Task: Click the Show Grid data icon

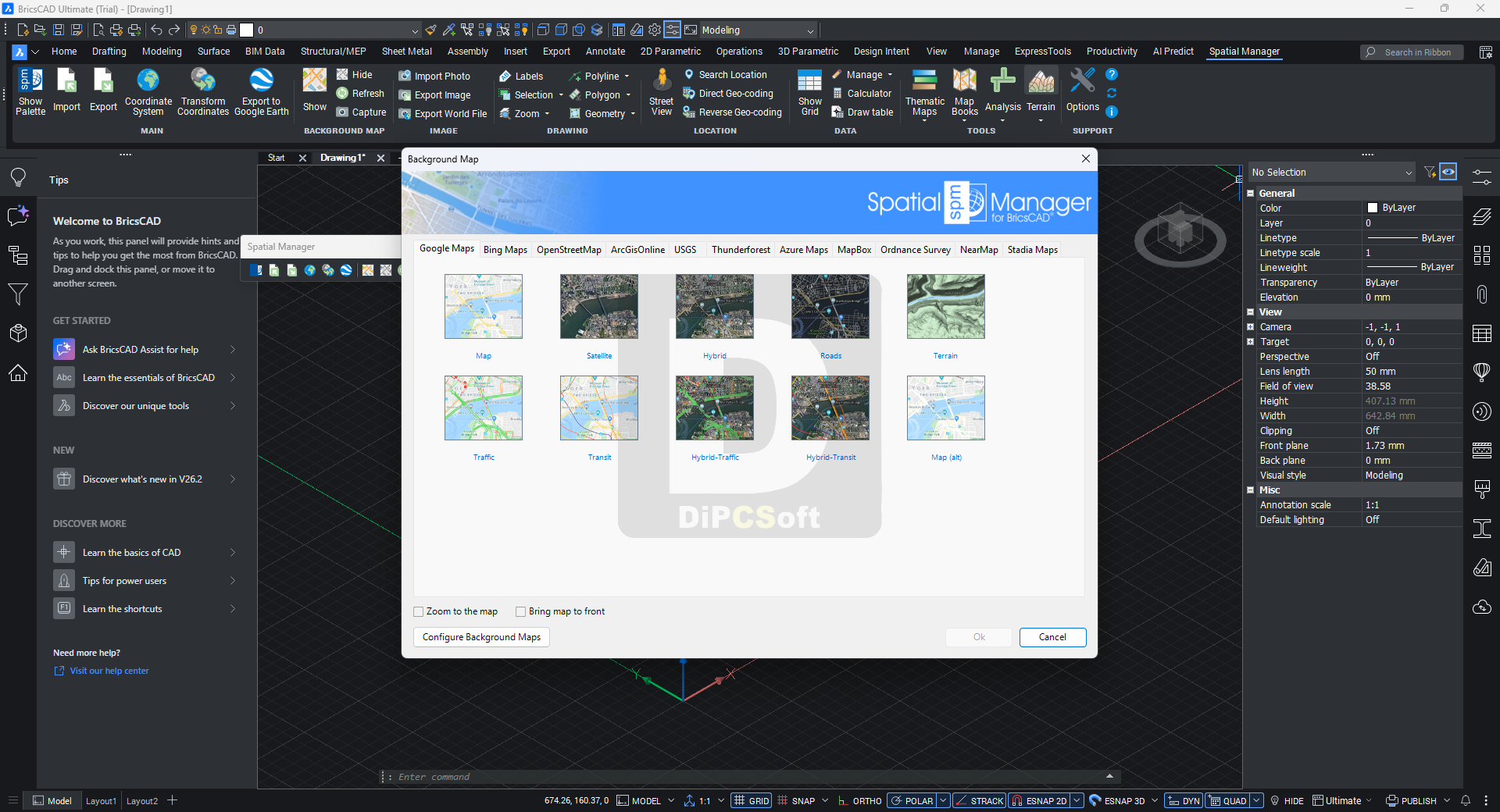Action: (x=809, y=91)
